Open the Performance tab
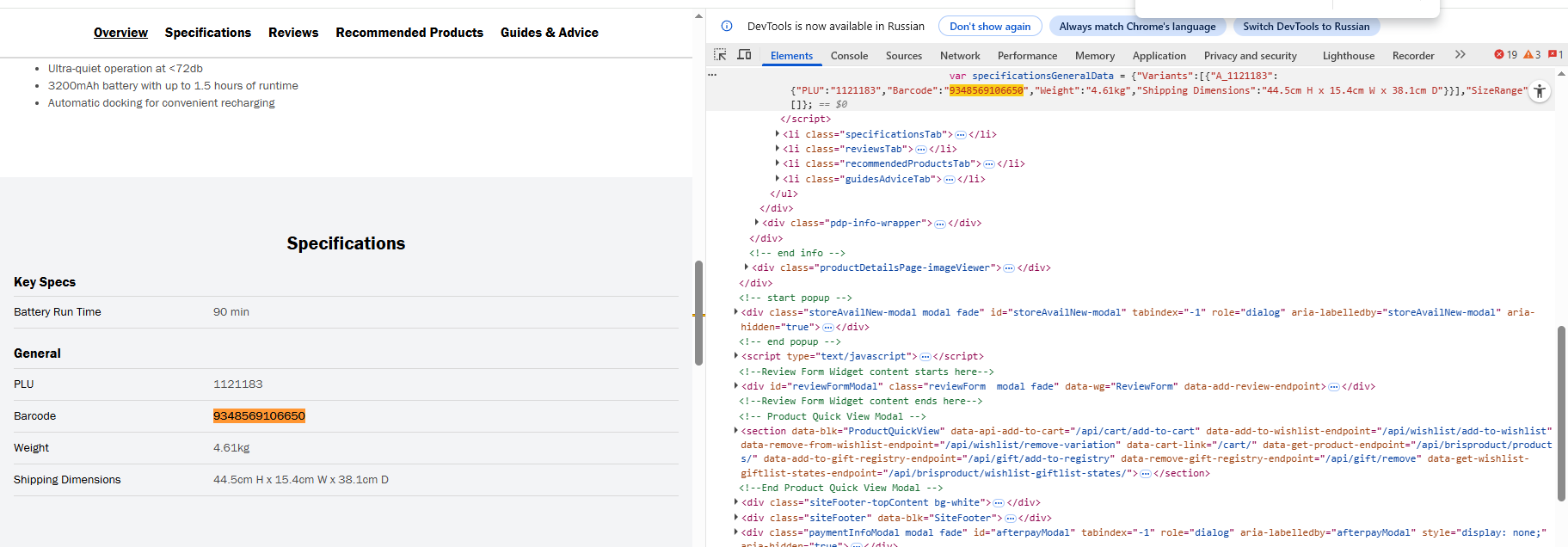 [x=1027, y=56]
